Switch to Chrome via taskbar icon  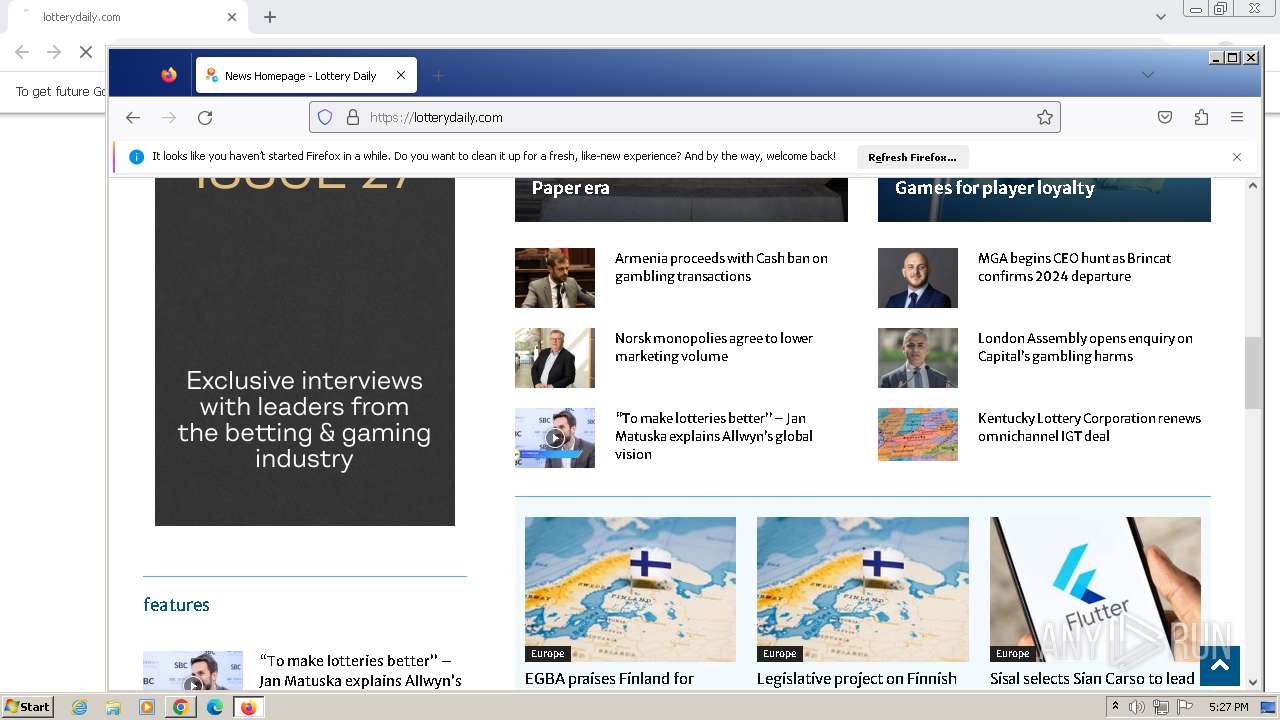(x=181, y=707)
